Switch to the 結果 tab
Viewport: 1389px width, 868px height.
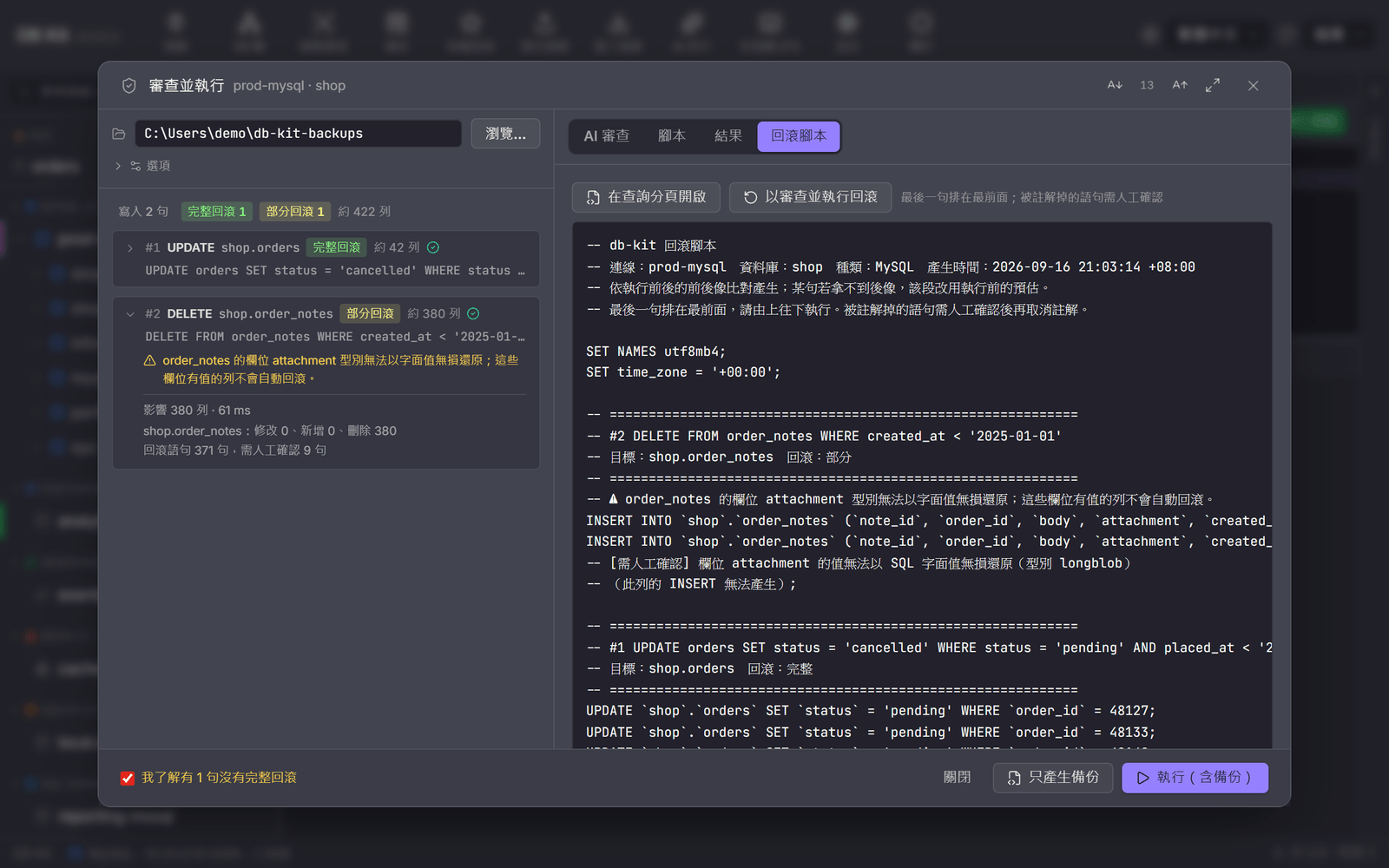[x=728, y=136]
